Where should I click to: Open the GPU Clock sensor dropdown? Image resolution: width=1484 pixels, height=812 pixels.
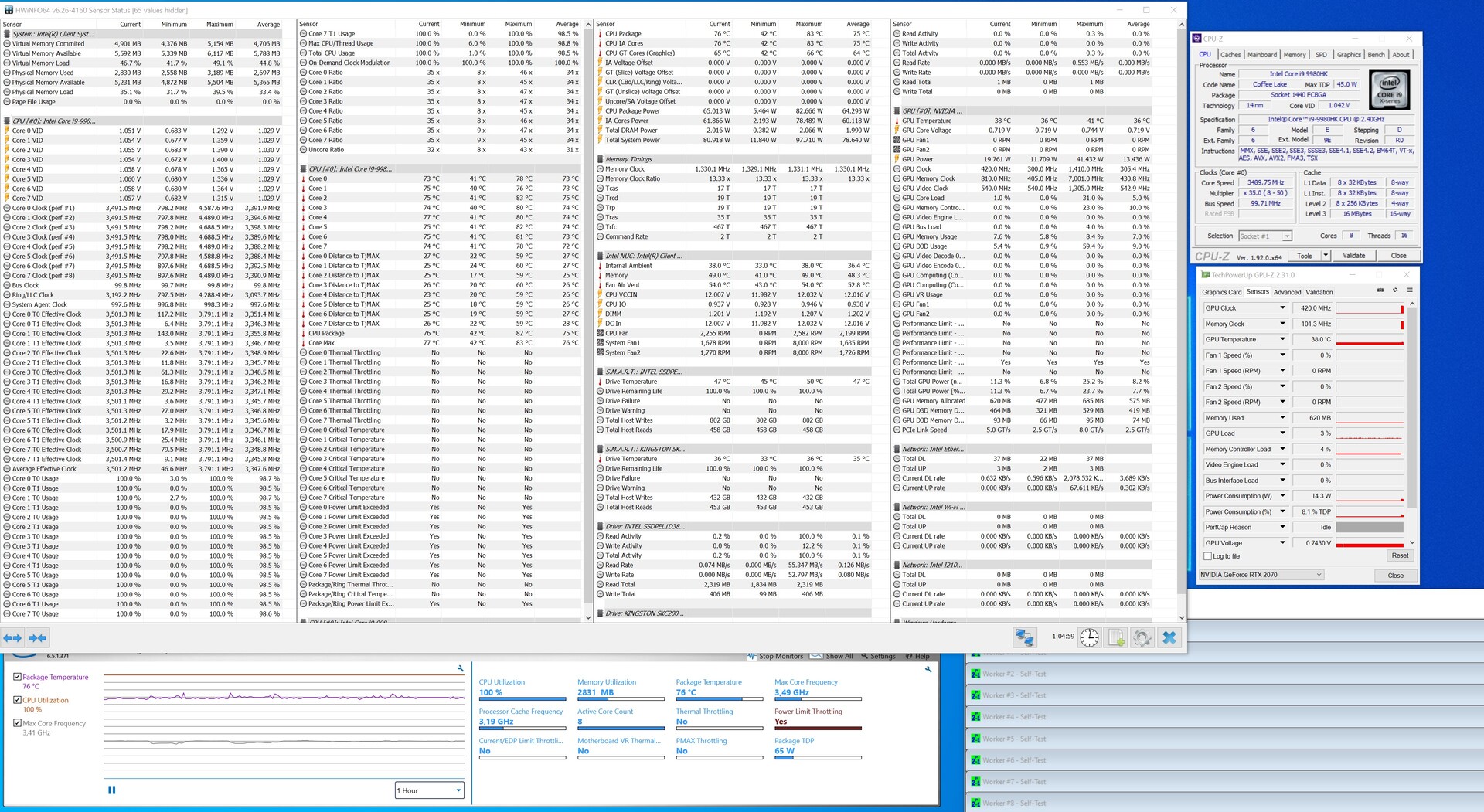coord(1282,308)
